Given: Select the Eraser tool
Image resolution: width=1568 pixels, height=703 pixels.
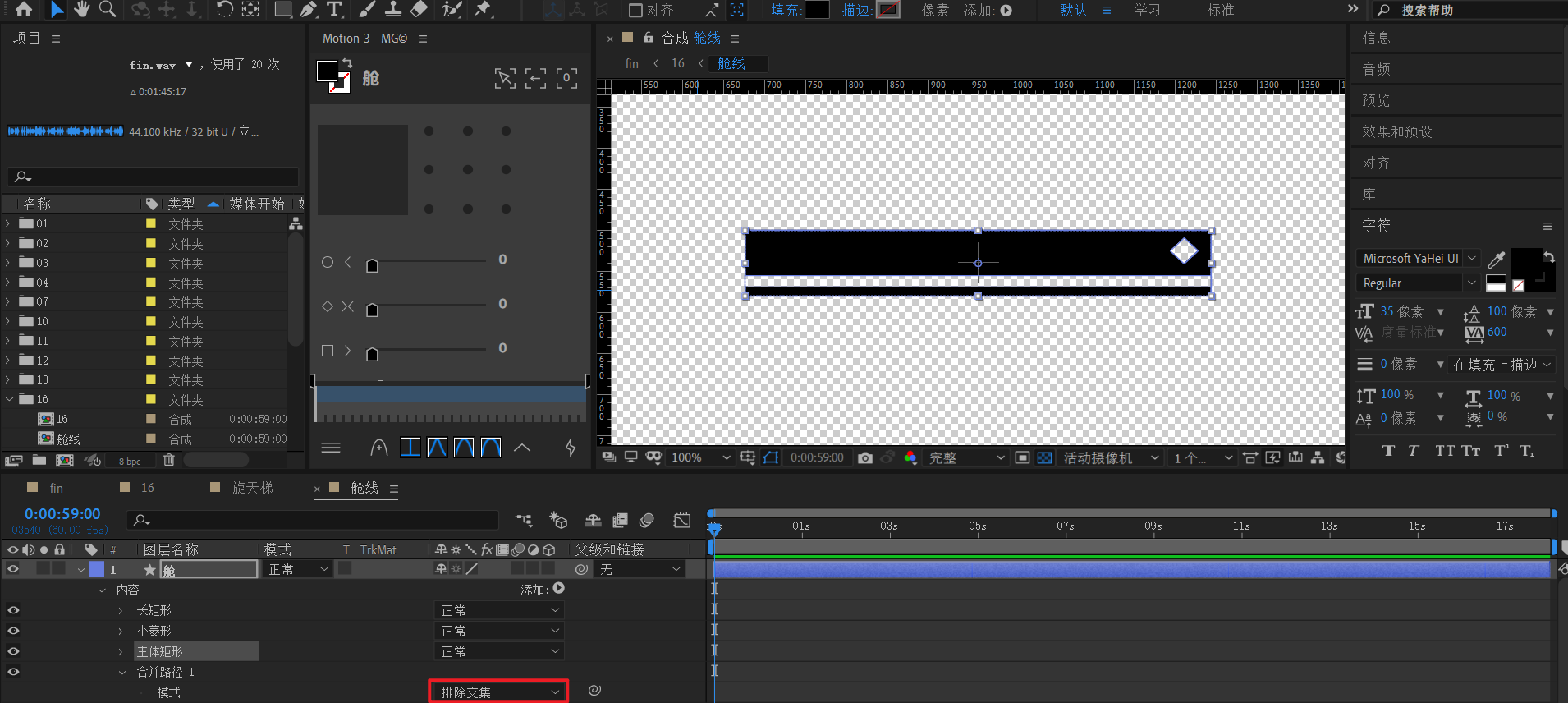Looking at the screenshot, I should pos(419,10).
